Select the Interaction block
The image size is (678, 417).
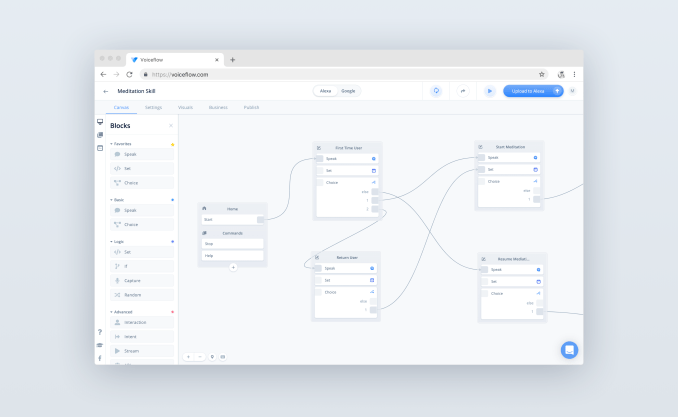[x=142, y=322]
